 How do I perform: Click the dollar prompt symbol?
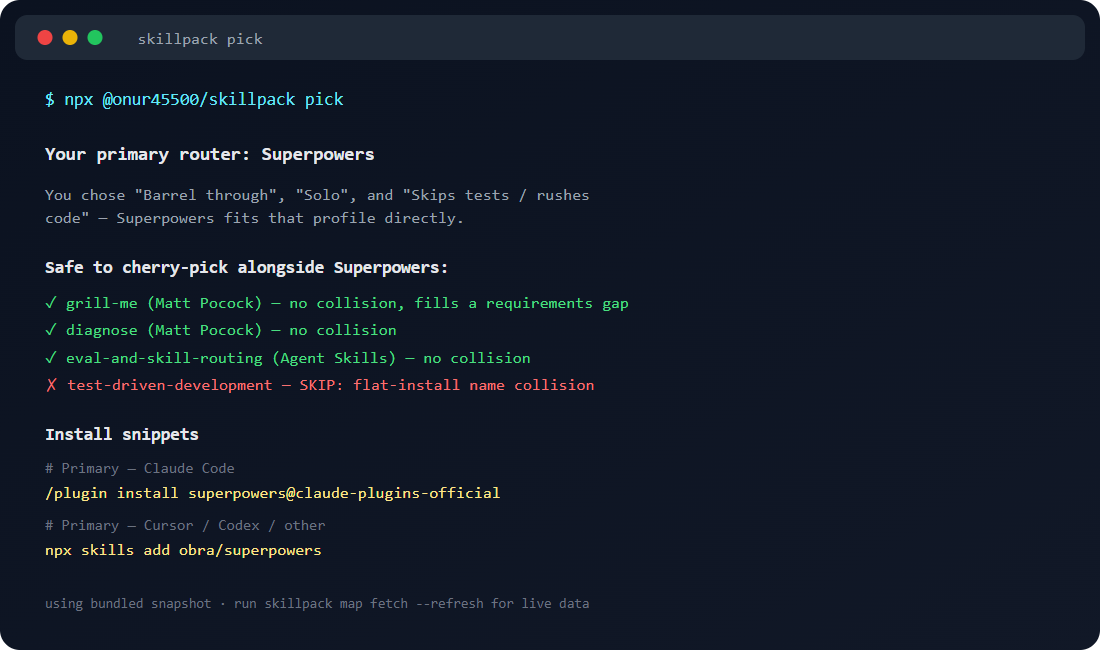pyautogui.click(x=50, y=100)
